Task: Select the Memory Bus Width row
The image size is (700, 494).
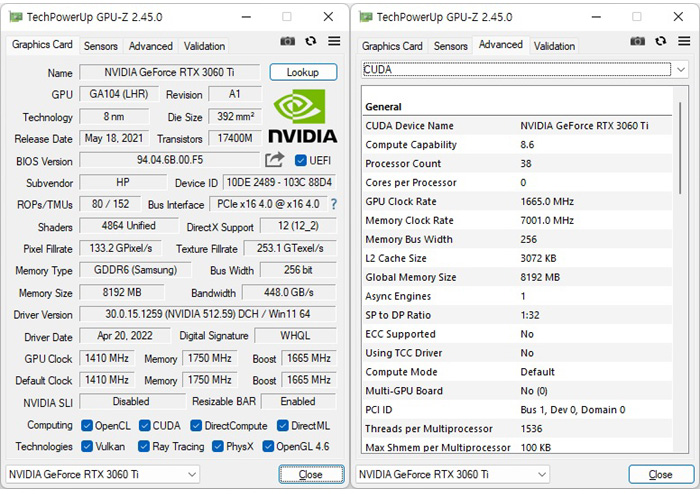Action: [x=518, y=240]
